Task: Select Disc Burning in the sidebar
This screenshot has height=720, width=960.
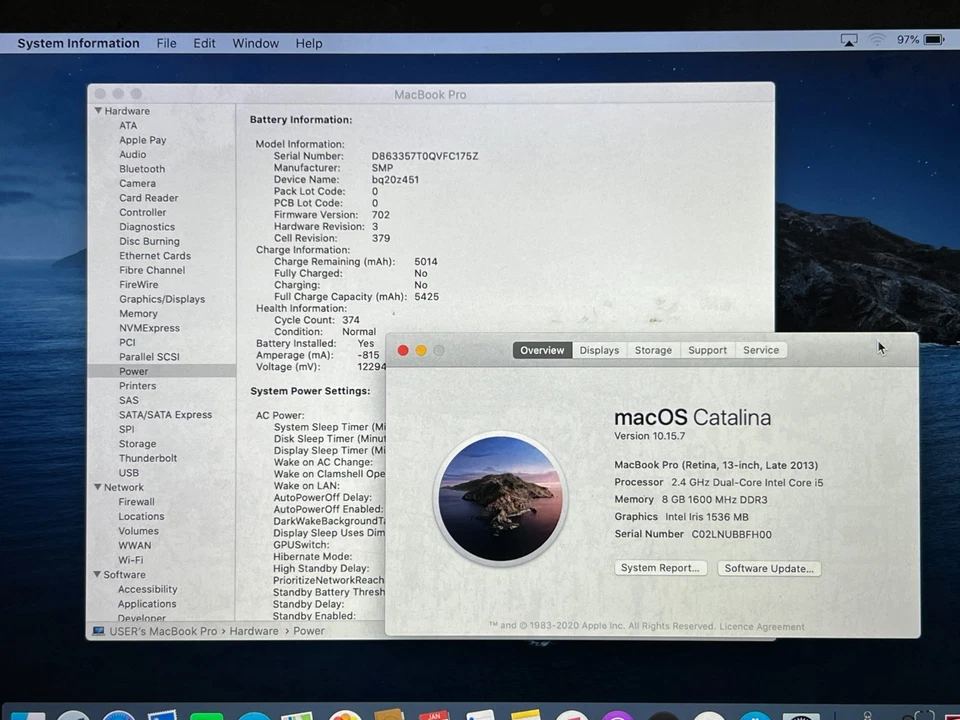Action: (149, 241)
